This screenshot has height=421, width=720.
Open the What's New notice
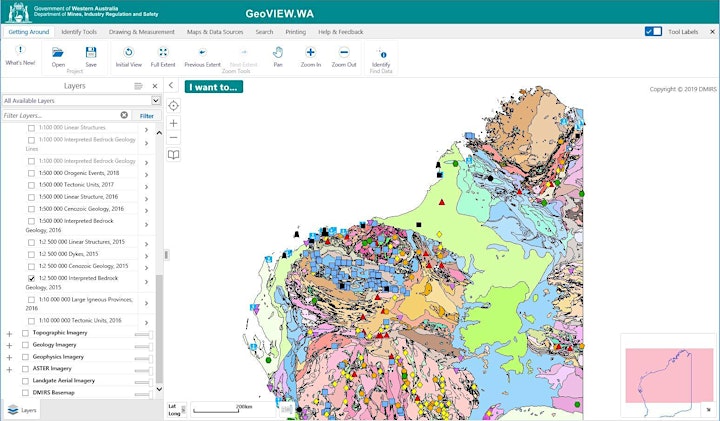20,55
